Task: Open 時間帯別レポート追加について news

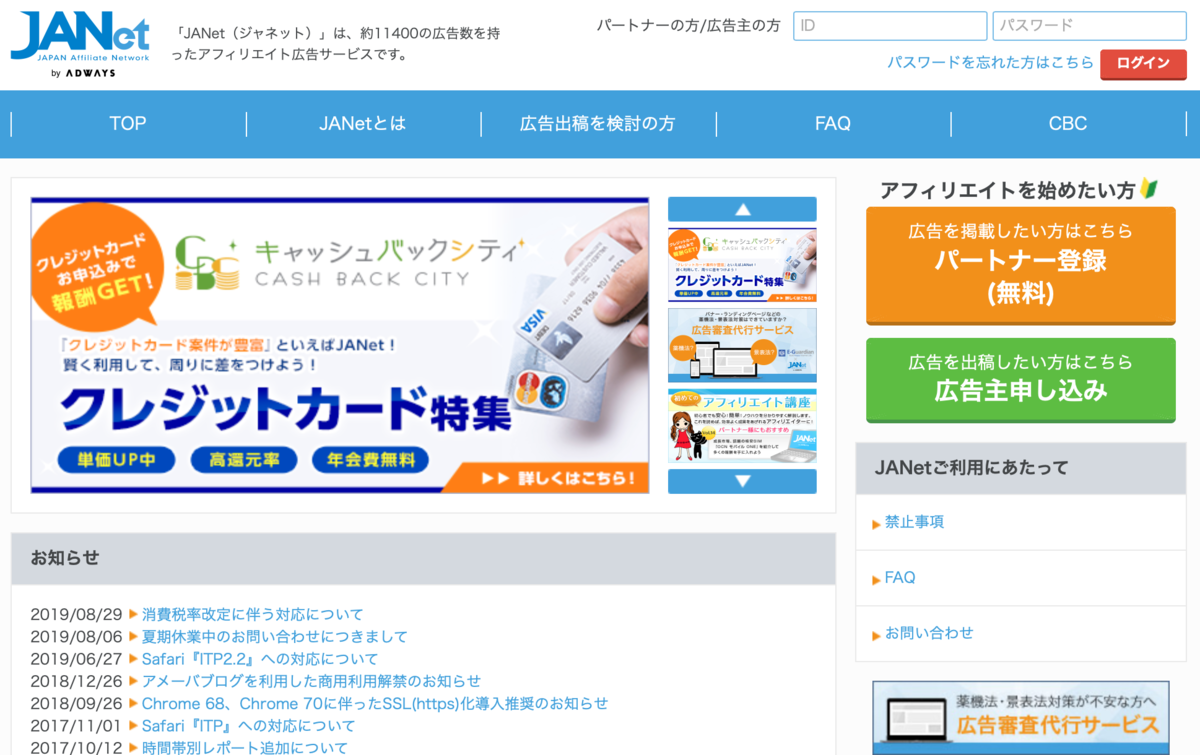Action: click(245, 748)
